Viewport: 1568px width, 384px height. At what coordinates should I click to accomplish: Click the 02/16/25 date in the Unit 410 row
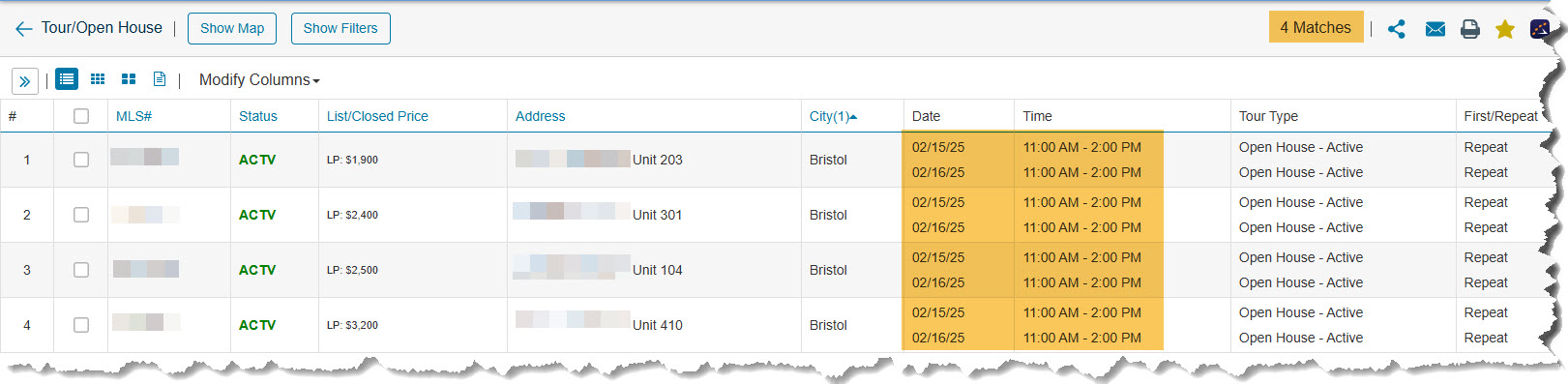coord(938,338)
